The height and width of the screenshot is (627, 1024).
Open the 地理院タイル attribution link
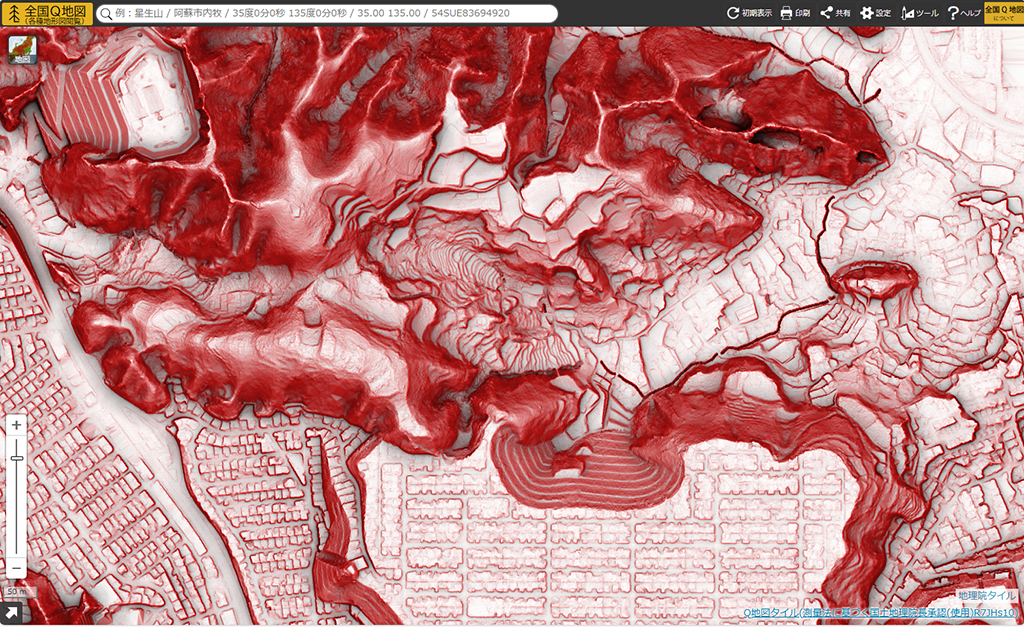[x=987, y=595]
